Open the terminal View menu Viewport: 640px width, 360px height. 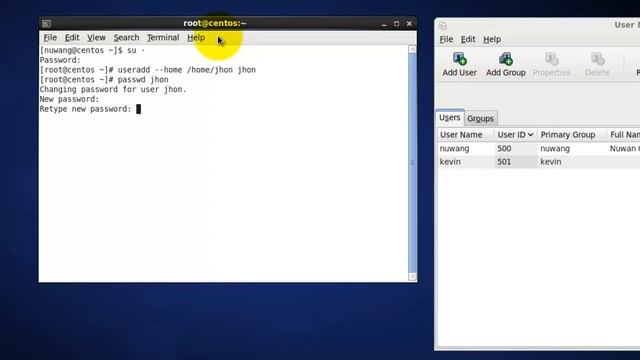point(96,38)
